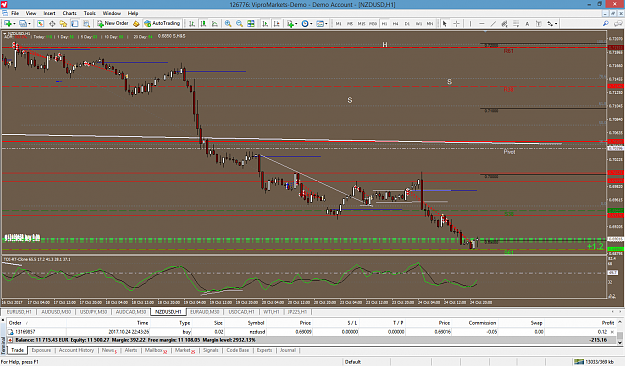
Task: Switch to the EURUSD,H1 chart tab
Action: click(19, 312)
